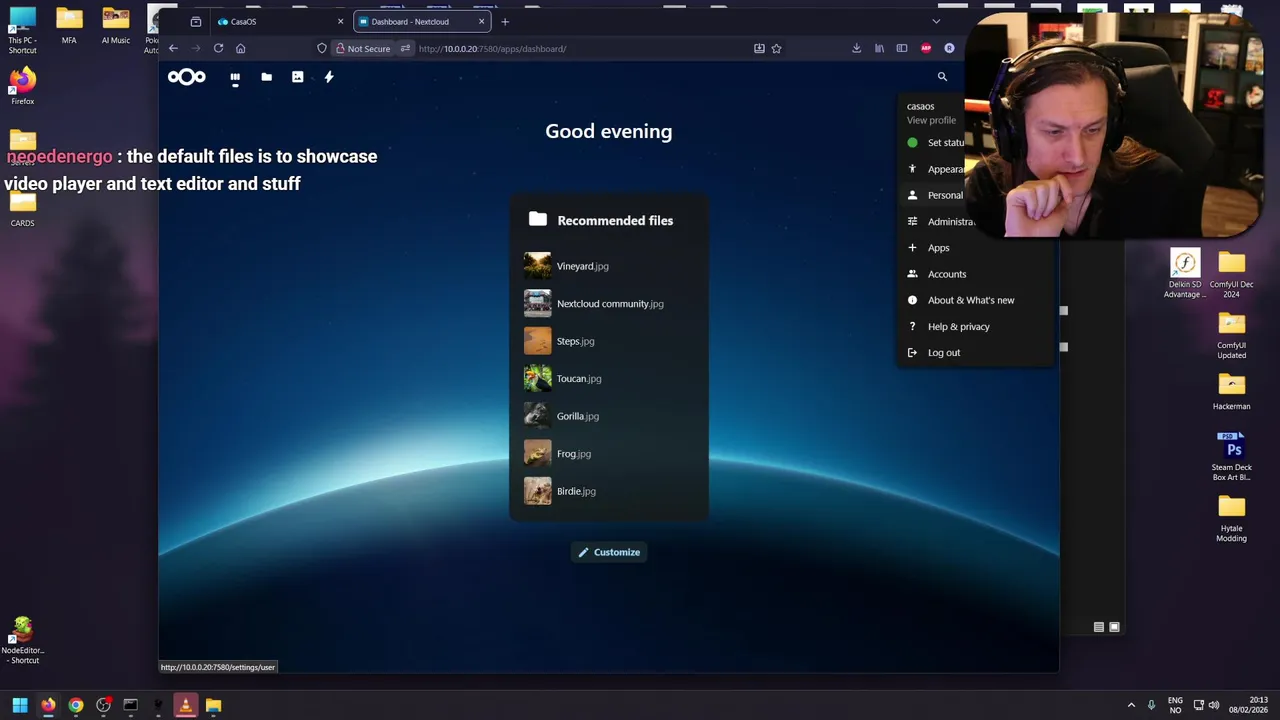Open About & What's new
Viewport: 1280px width, 720px height.
click(x=976, y=300)
